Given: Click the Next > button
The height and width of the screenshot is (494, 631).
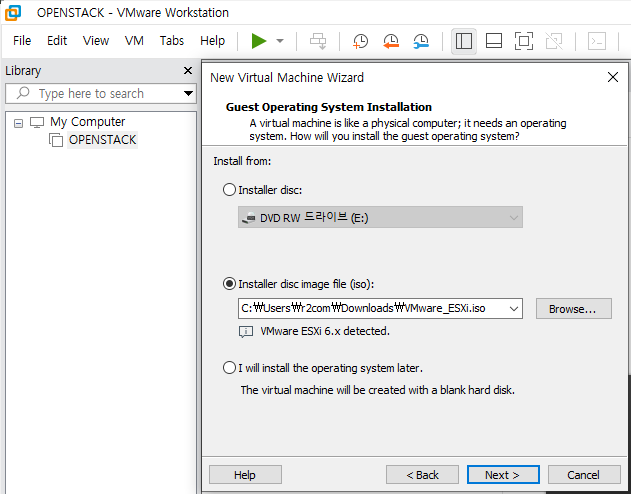Looking at the screenshot, I should click(x=503, y=475).
